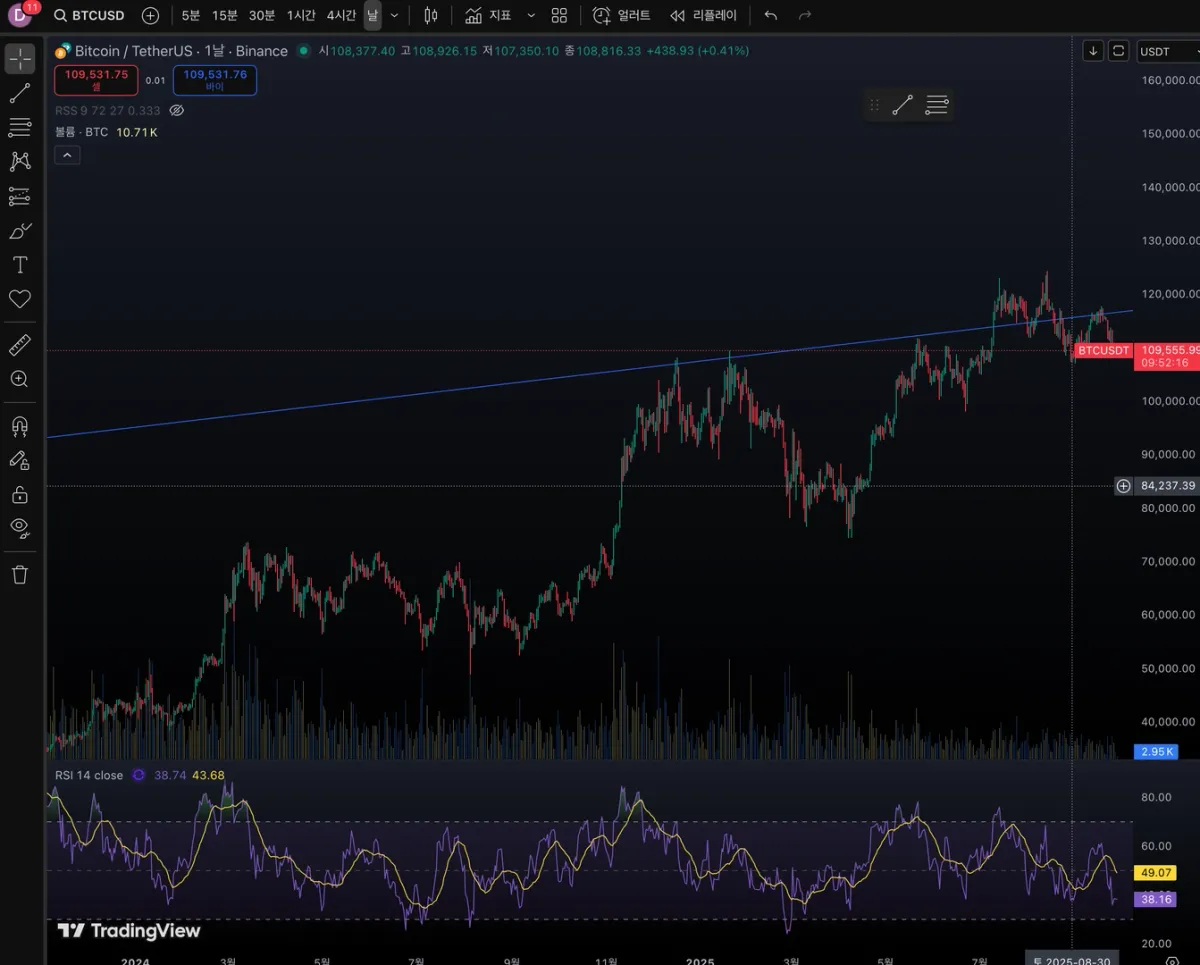
Task: Open the USDT currency dropdown
Action: pos(1167,51)
